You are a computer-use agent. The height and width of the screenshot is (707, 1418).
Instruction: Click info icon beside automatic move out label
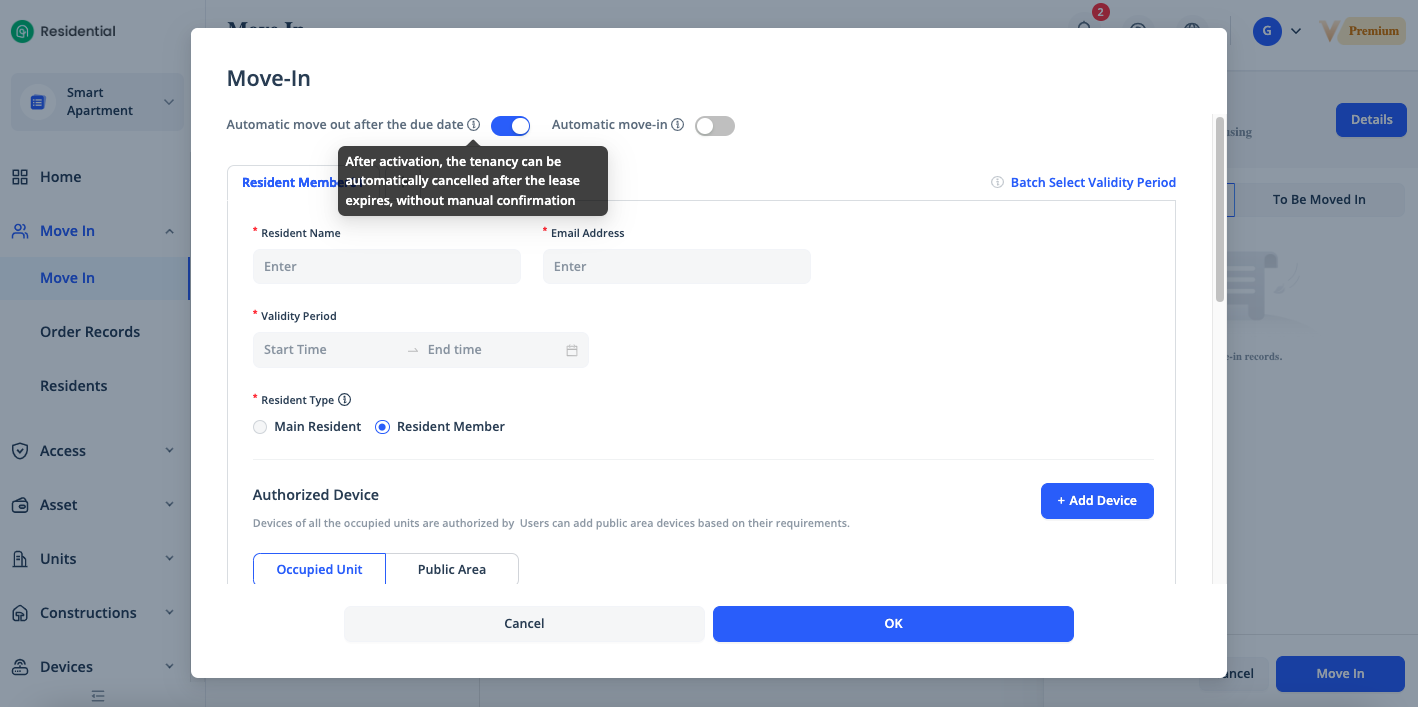[x=474, y=125]
